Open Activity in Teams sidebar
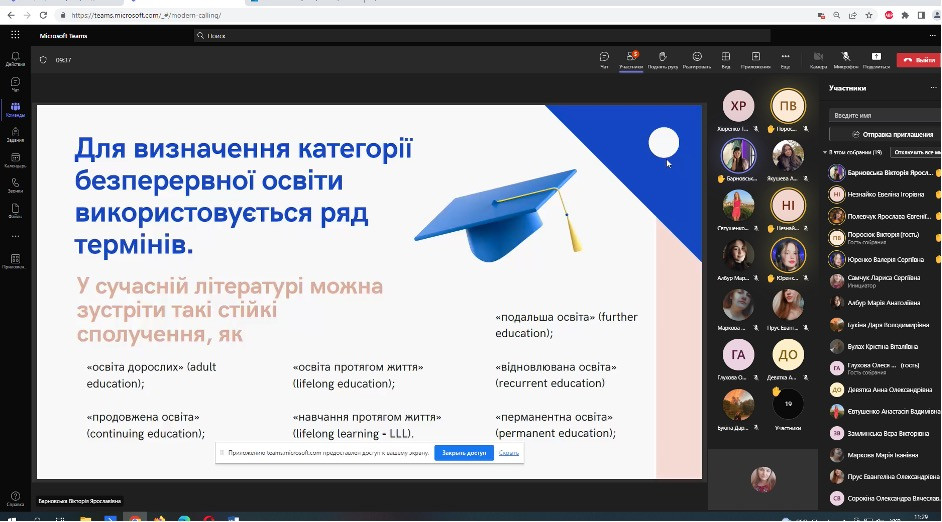This screenshot has width=942, height=522. [15, 59]
